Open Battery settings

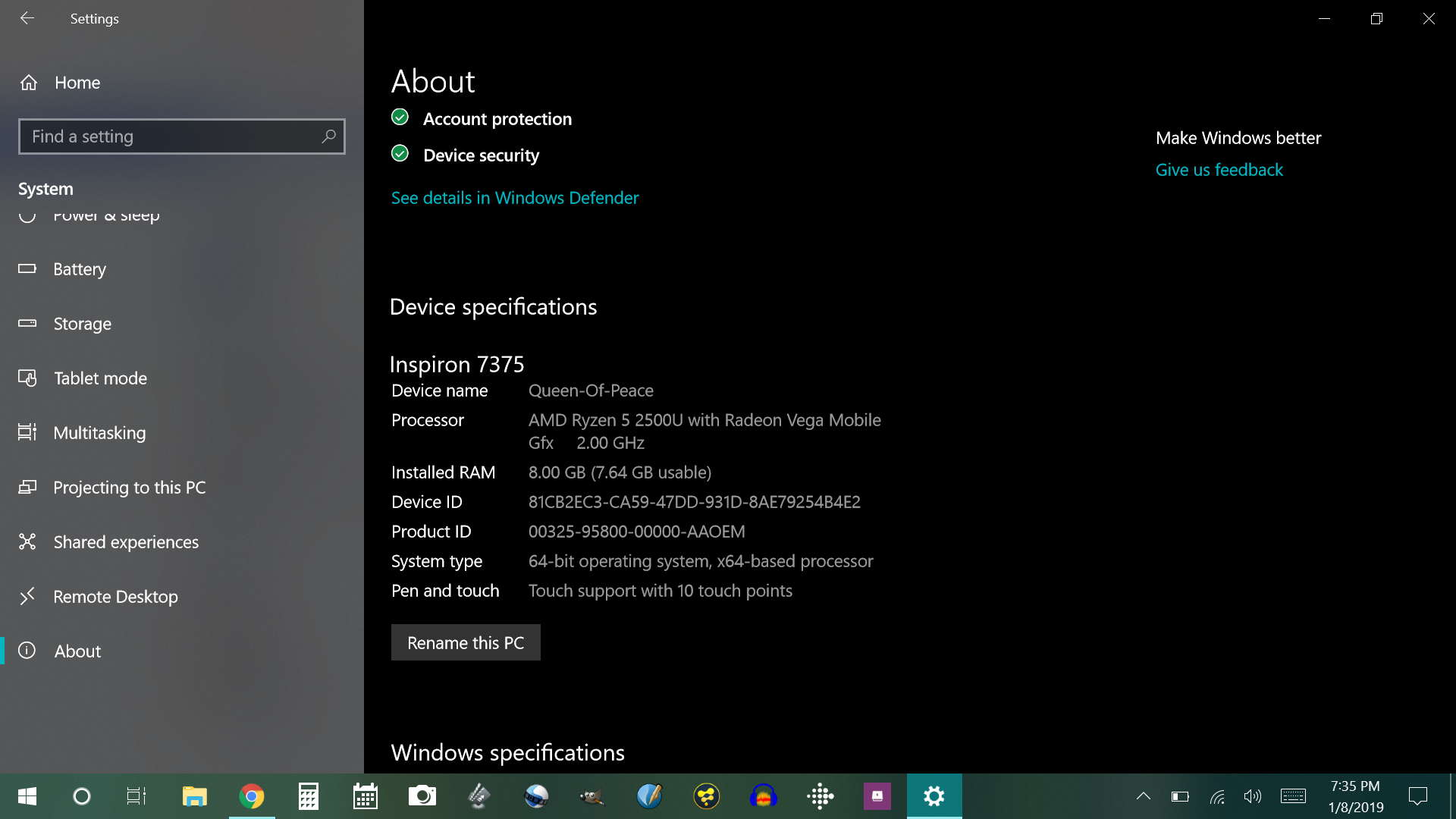pyautogui.click(x=80, y=269)
